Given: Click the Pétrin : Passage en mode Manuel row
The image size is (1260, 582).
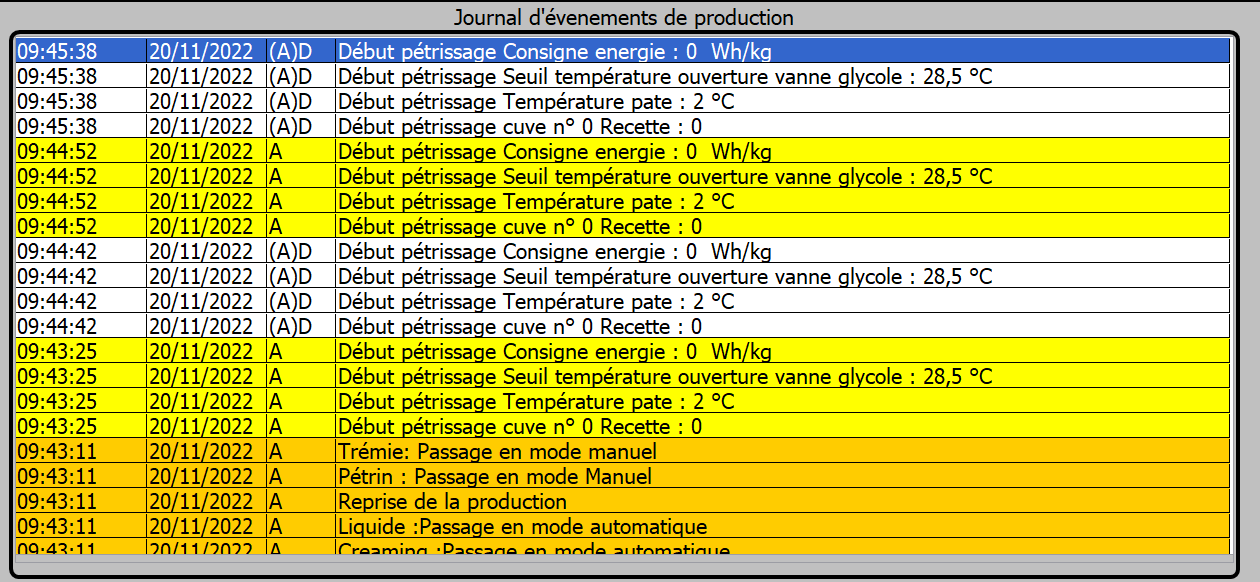Looking at the screenshot, I should pyautogui.click(x=495, y=477).
